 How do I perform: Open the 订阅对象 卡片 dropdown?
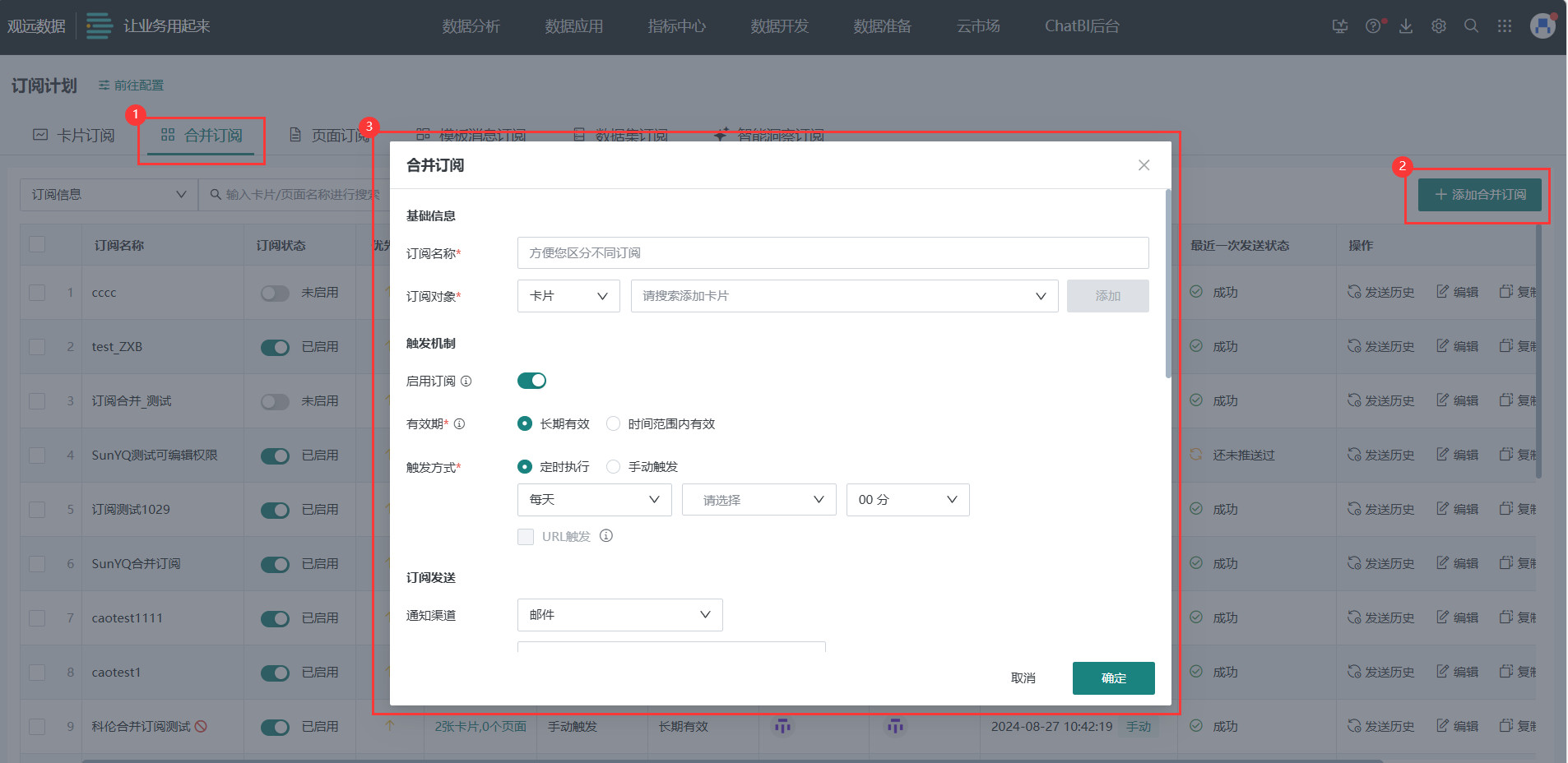tap(568, 295)
